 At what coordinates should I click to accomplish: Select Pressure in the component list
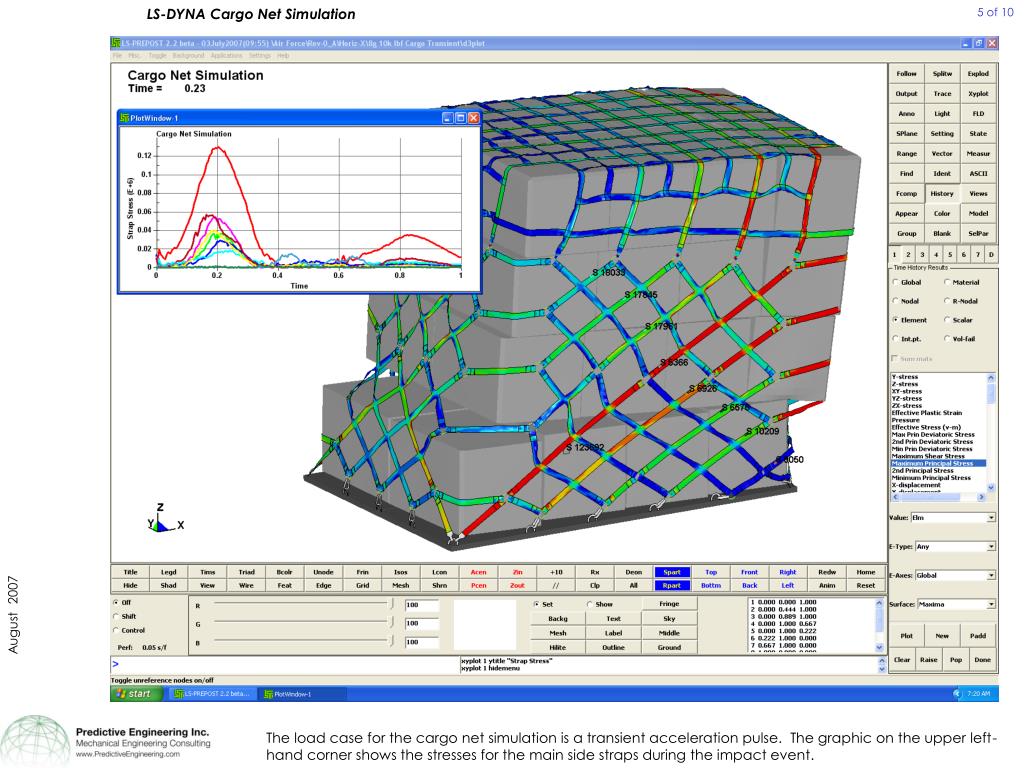[x=905, y=420]
